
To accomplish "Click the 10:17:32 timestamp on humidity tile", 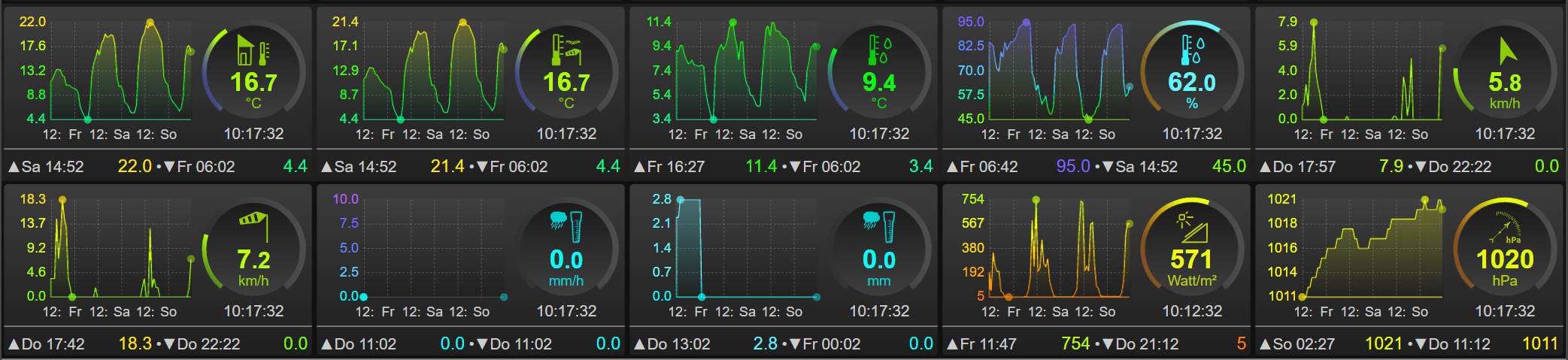I will pos(1192,134).
